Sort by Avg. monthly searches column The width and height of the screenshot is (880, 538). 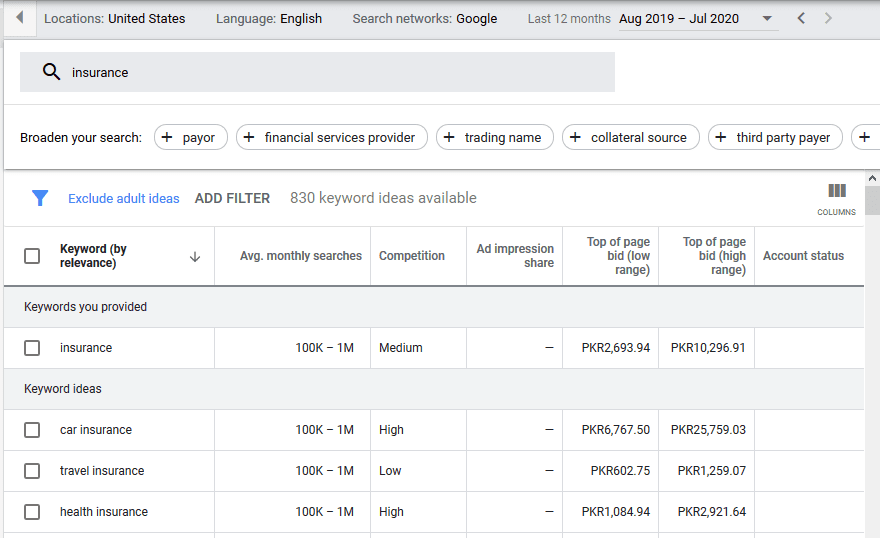click(x=301, y=256)
